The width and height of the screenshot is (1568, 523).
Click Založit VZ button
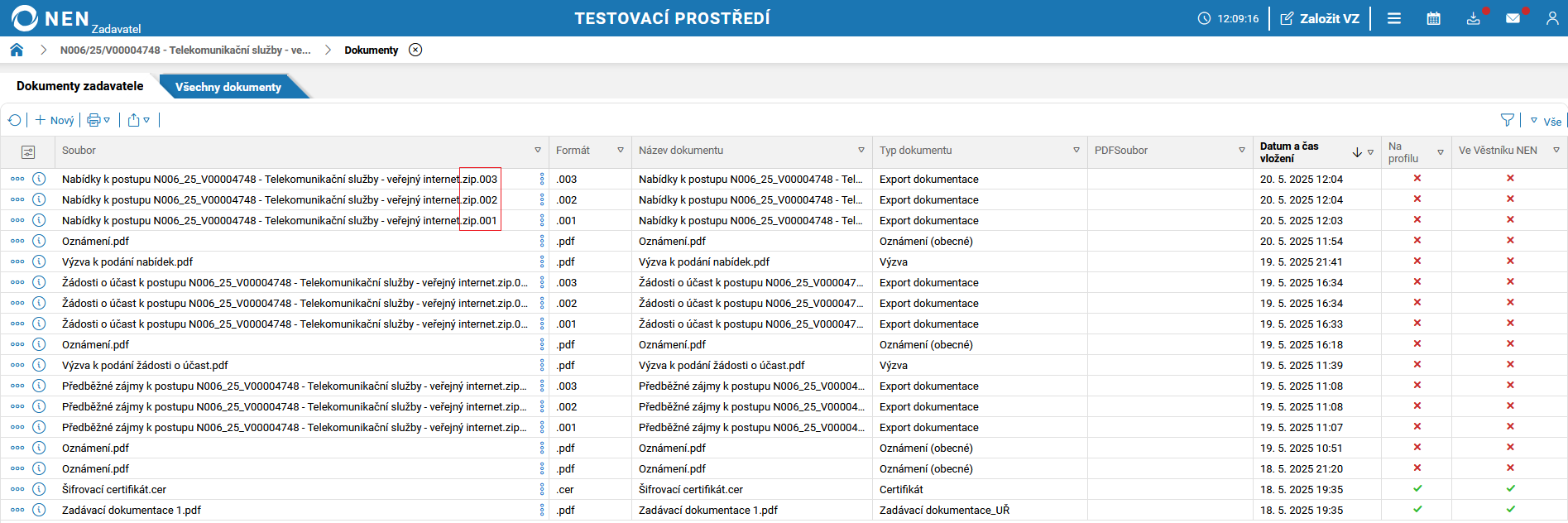pyautogui.click(x=1320, y=18)
